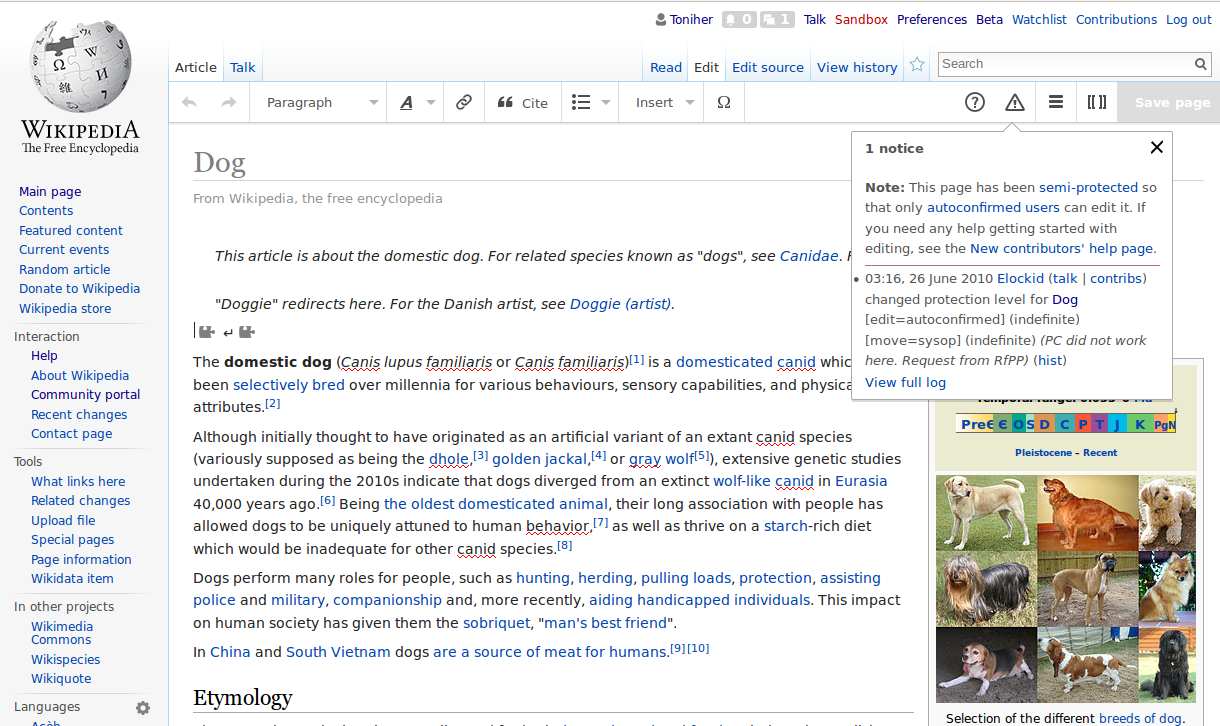Click the golden retriever thumbnail
The height and width of the screenshot is (726, 1220).
1087,511
